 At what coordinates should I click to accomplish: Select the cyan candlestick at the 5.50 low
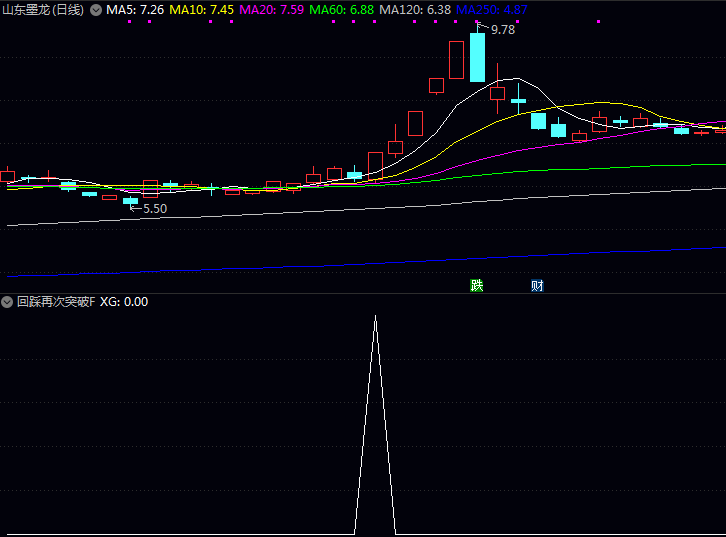click(x=130, y=201)
